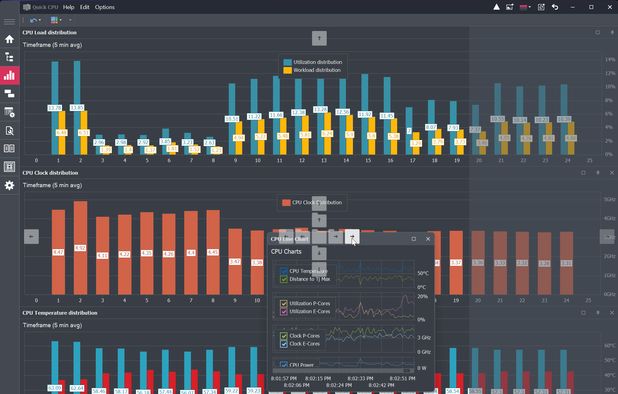Viewport: 618px width, 394px height.
Task: Open the settings gear in sidebar
Action: 9,185
